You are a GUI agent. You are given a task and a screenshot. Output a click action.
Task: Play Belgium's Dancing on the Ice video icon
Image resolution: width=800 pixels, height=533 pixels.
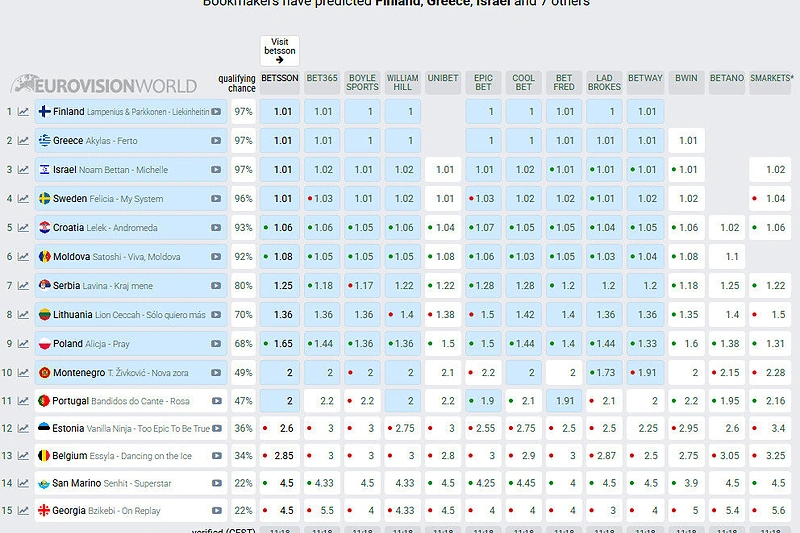[x=217, y=456]
